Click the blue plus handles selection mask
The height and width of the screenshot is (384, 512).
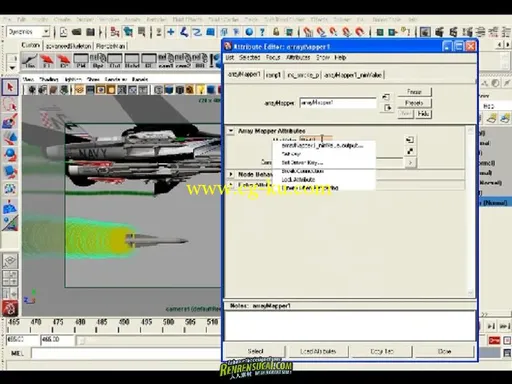(171, 32)
